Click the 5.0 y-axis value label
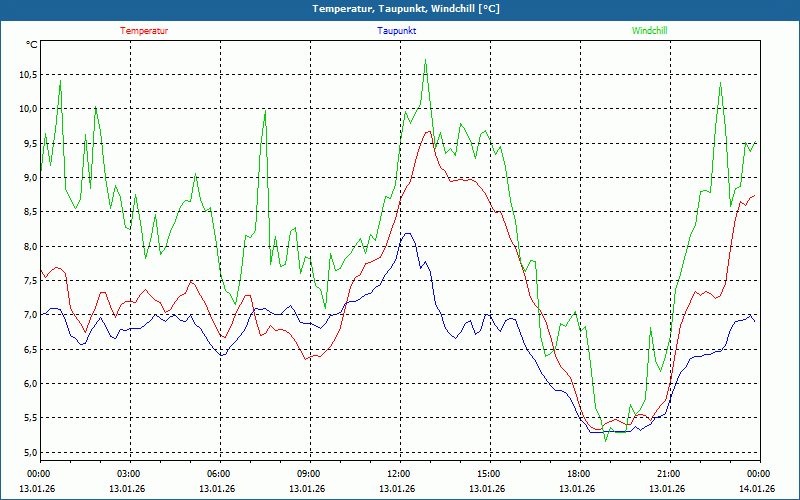This screenshot has width=800, height=500. point(28,453)
